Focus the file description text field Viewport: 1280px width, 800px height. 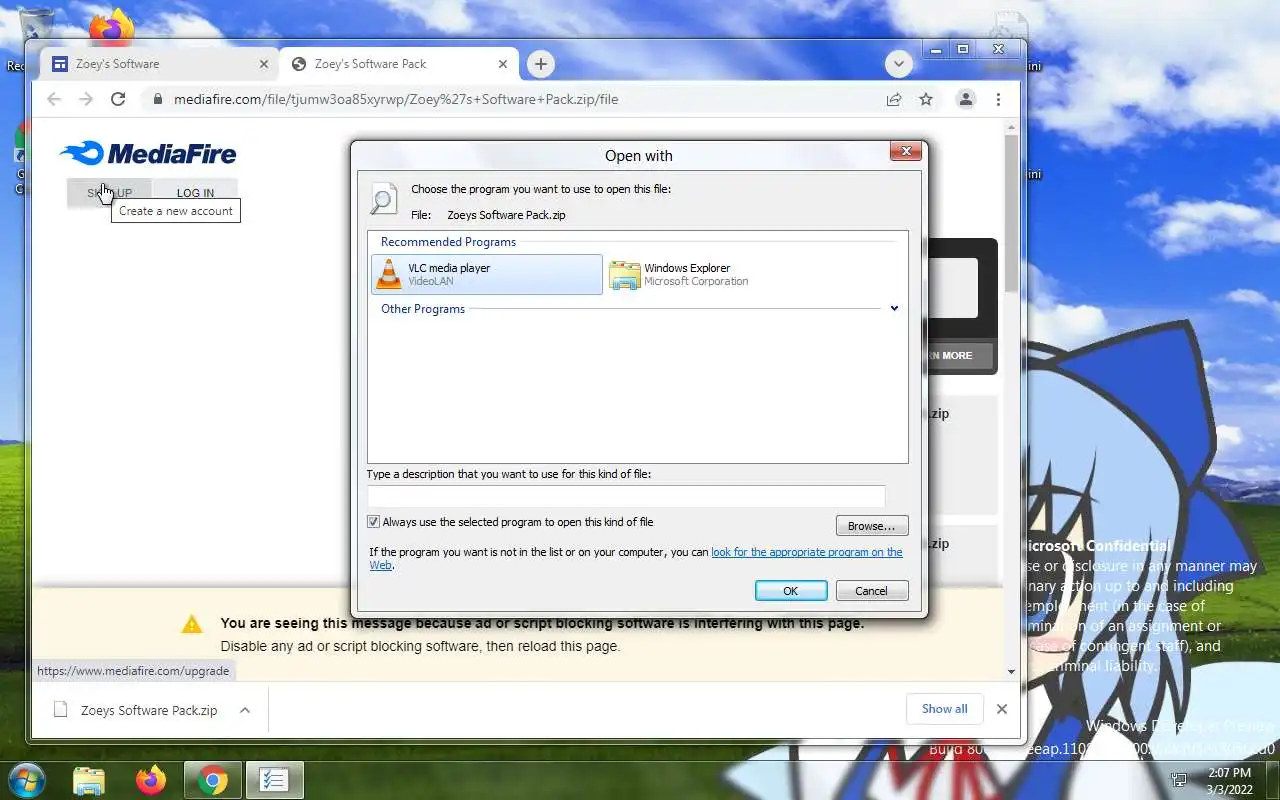tap(625, 496)
